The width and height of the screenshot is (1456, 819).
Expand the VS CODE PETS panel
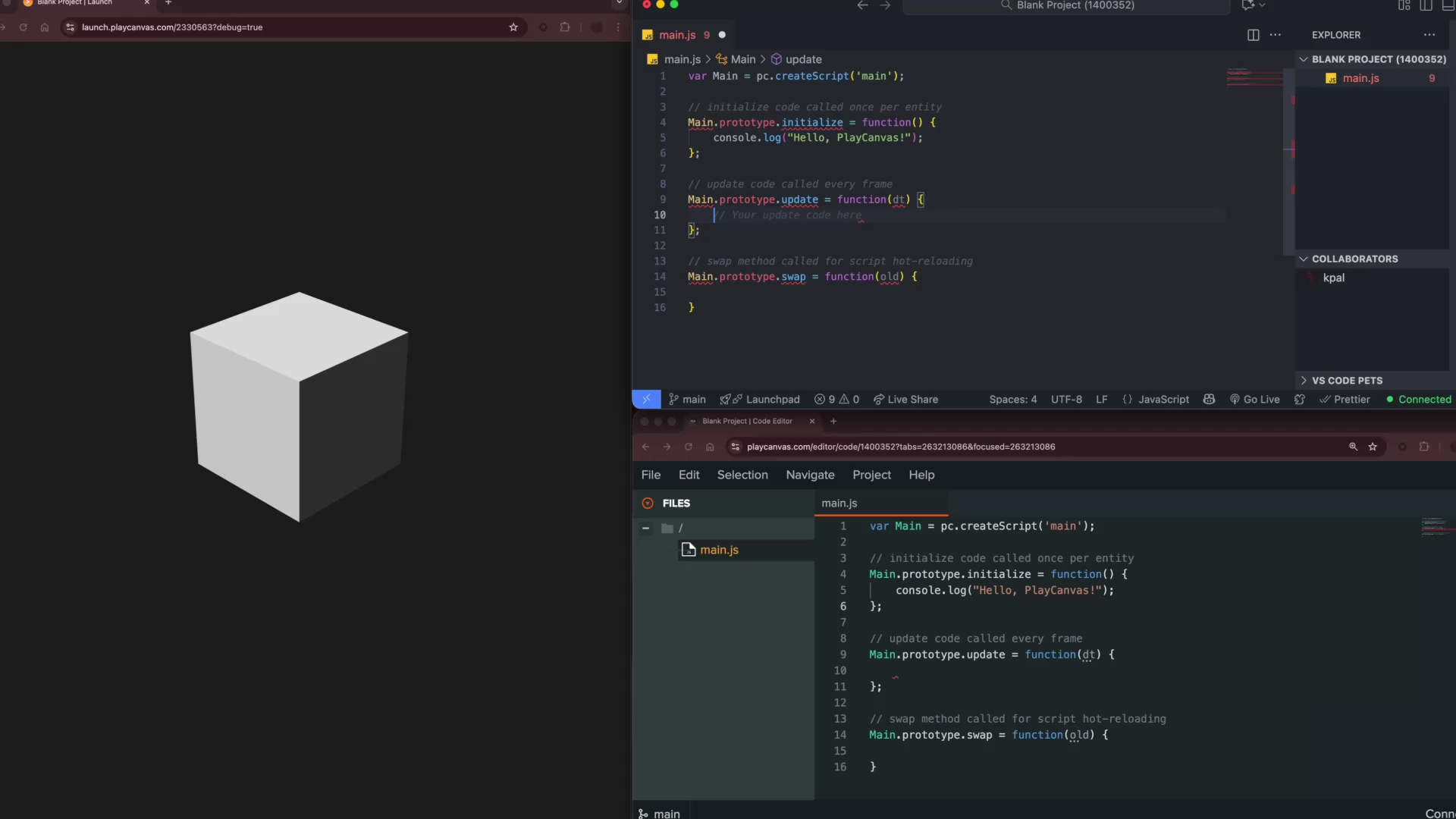[1304, 380]
